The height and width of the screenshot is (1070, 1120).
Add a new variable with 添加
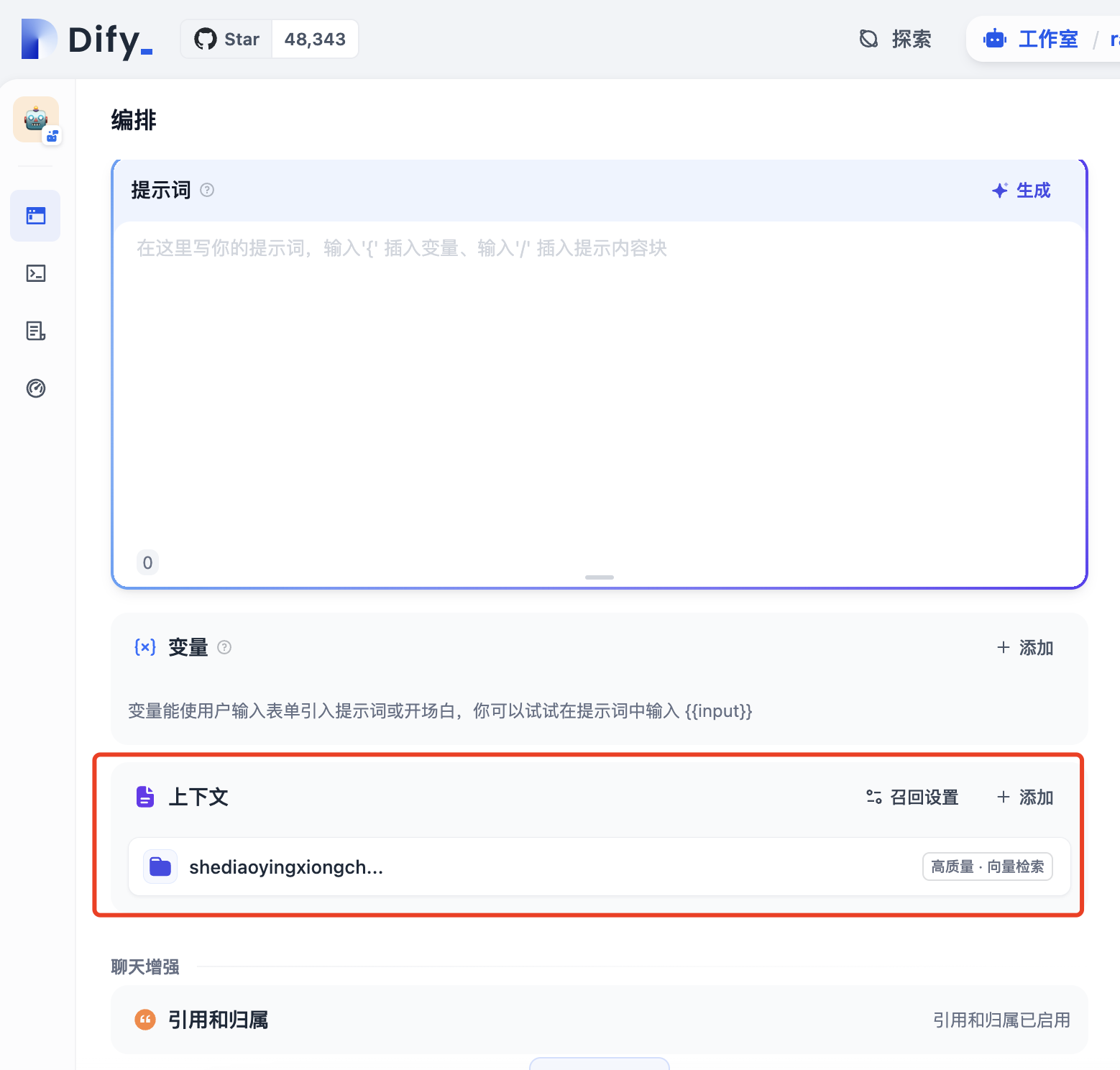pyautogui.click(x=1025, y=648)
